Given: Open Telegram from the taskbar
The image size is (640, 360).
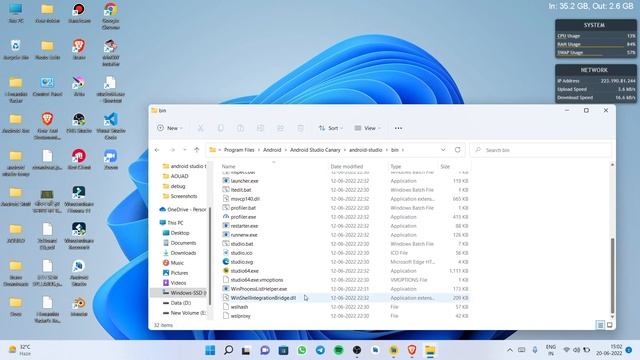Looking at the screenshot, I should tap(320, 350).
